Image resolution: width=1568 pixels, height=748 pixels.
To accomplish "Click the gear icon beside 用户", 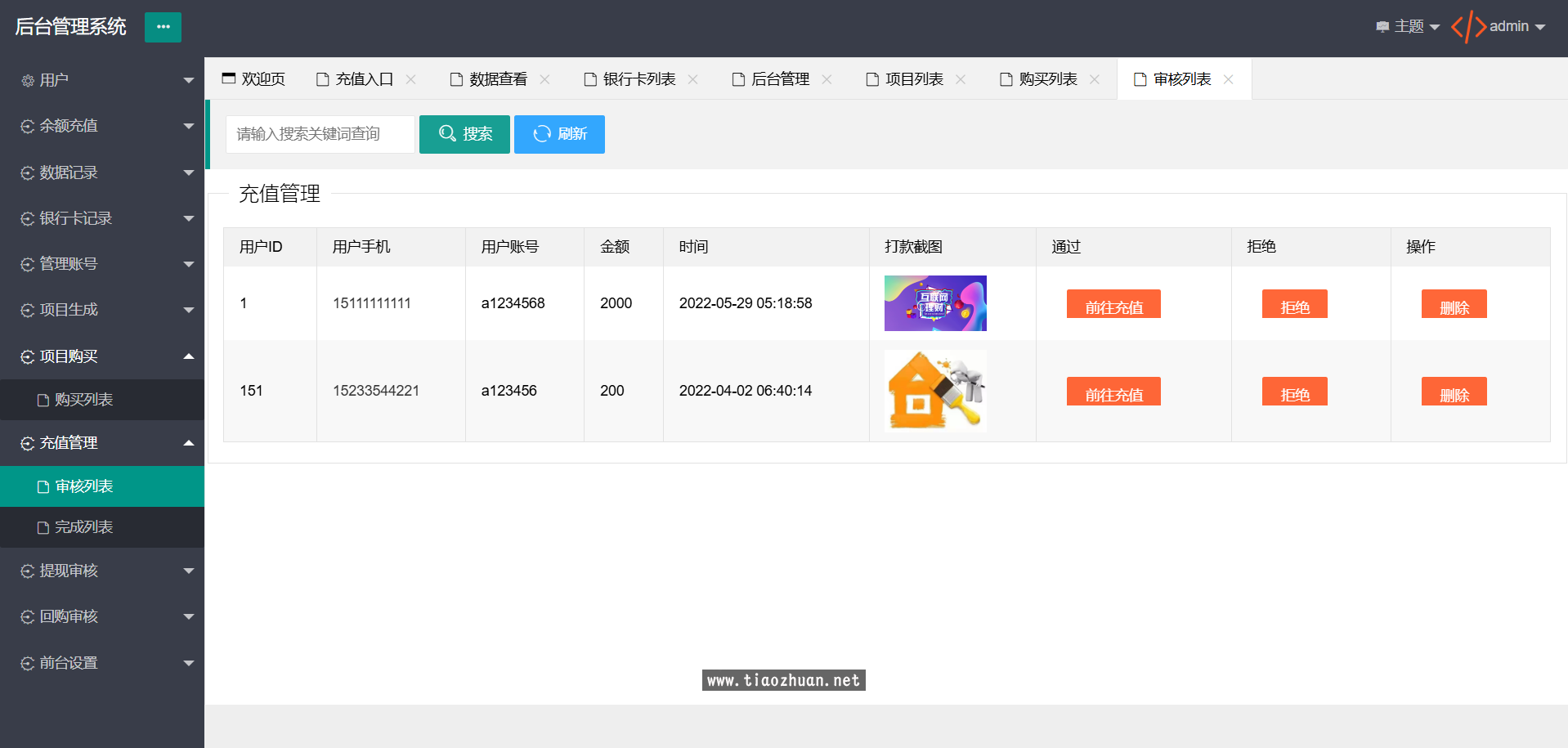I will click(28, 80).
